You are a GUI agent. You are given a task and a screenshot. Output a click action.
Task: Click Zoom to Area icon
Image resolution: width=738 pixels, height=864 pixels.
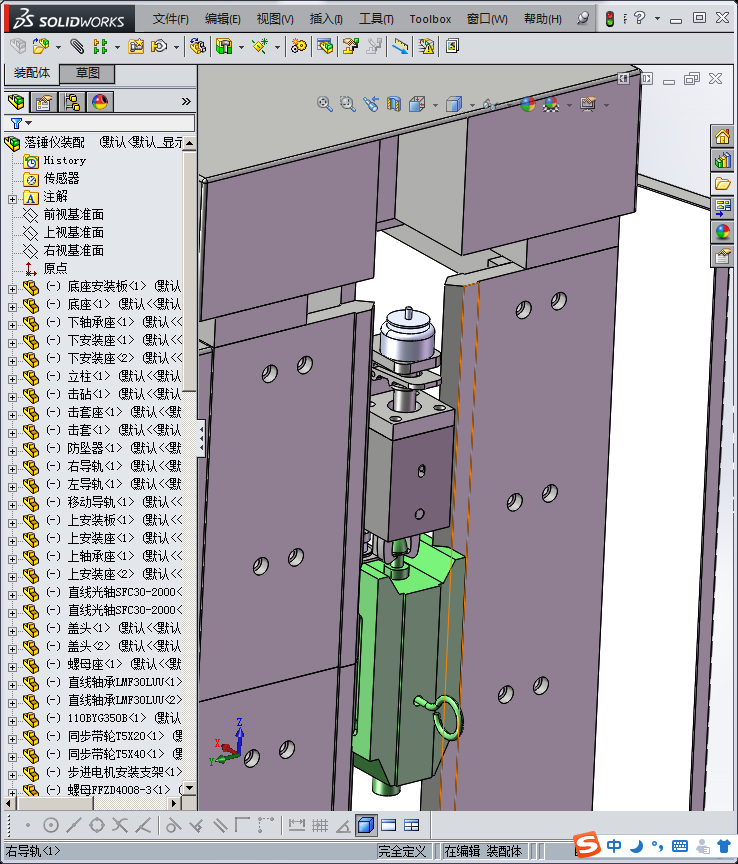pos(348,104)
